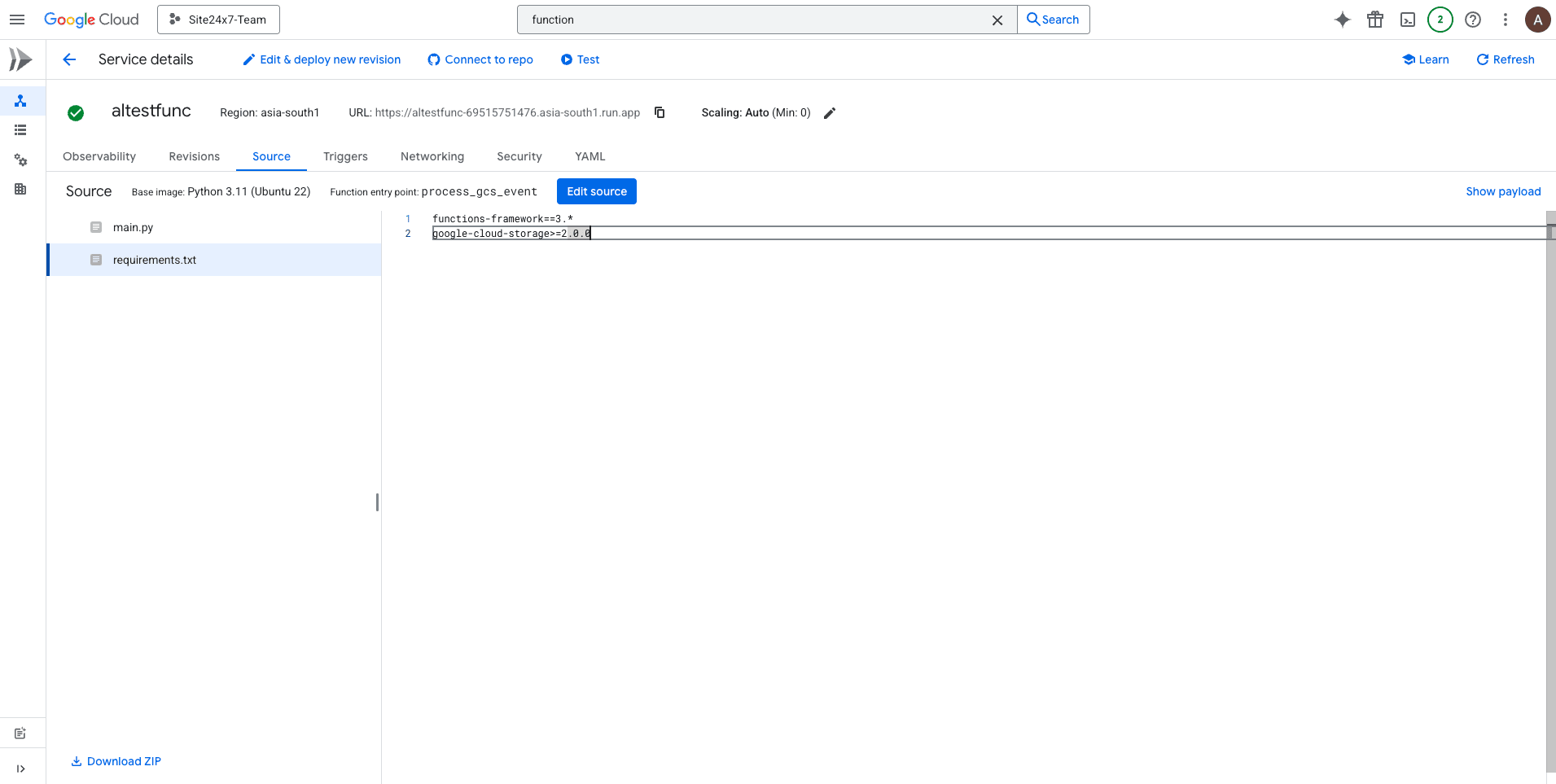Click the search input field
Viewport: 1556px width, 784px height.
click(x=757, y=20)
